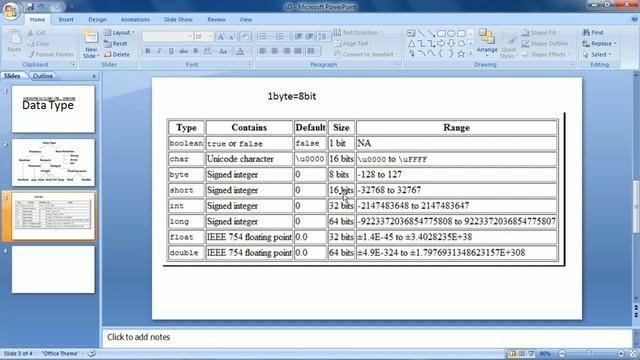Image resolution: width=640 pixels, height=360 pixels.
Task: Open the Office Button menu
Action: pos(11,10)
